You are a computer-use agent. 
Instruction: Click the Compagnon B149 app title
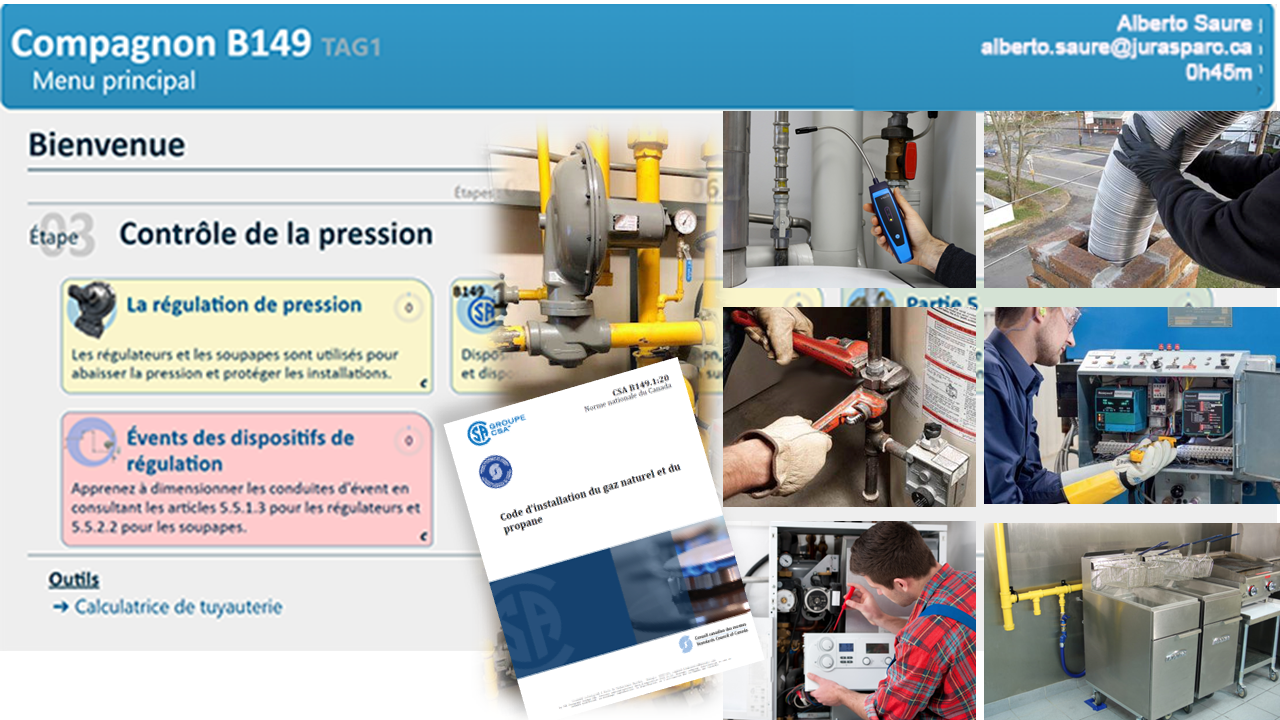pyautogui.click(x=161, y=43)
